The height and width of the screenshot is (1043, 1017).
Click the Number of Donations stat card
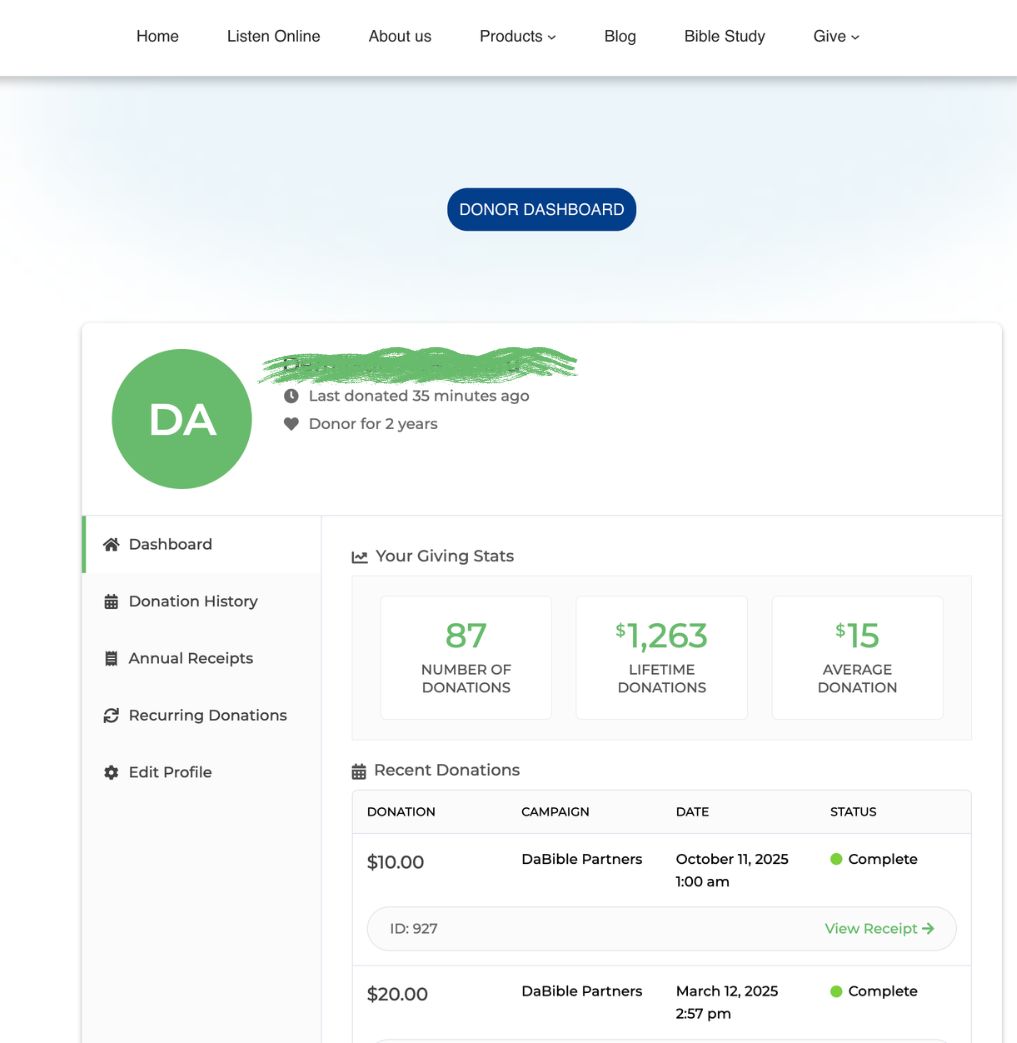(x=466, y=657)
